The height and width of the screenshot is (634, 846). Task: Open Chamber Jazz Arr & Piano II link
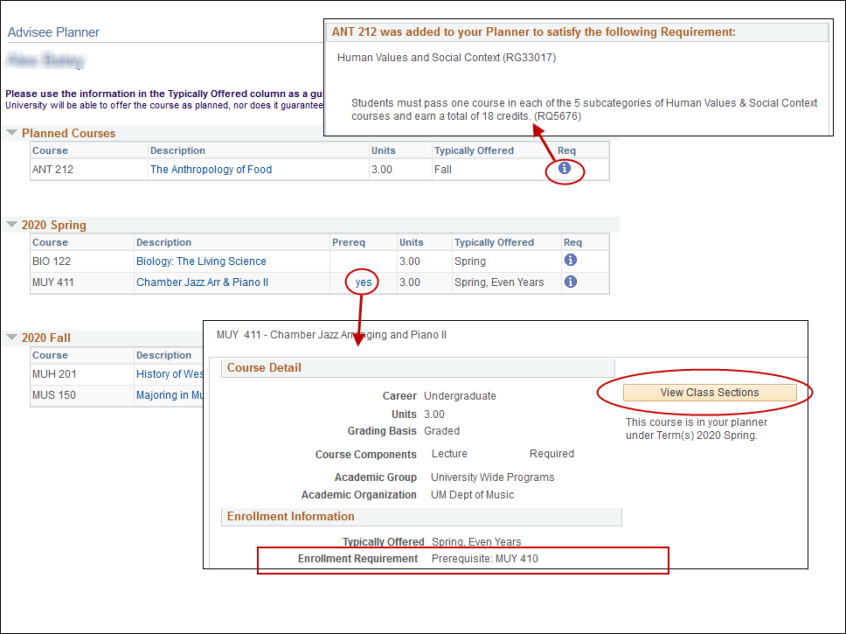click(x=203, y=282)
